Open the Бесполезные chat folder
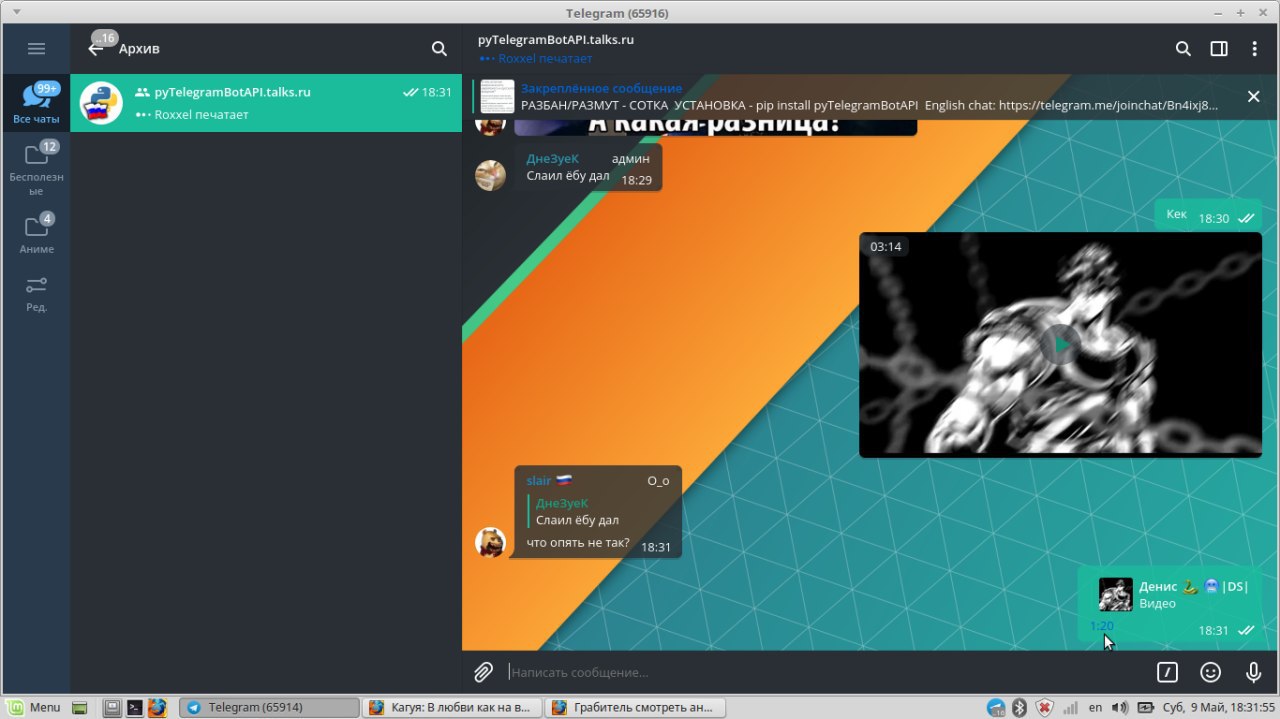1280x719 pixels. pos(36,168)
